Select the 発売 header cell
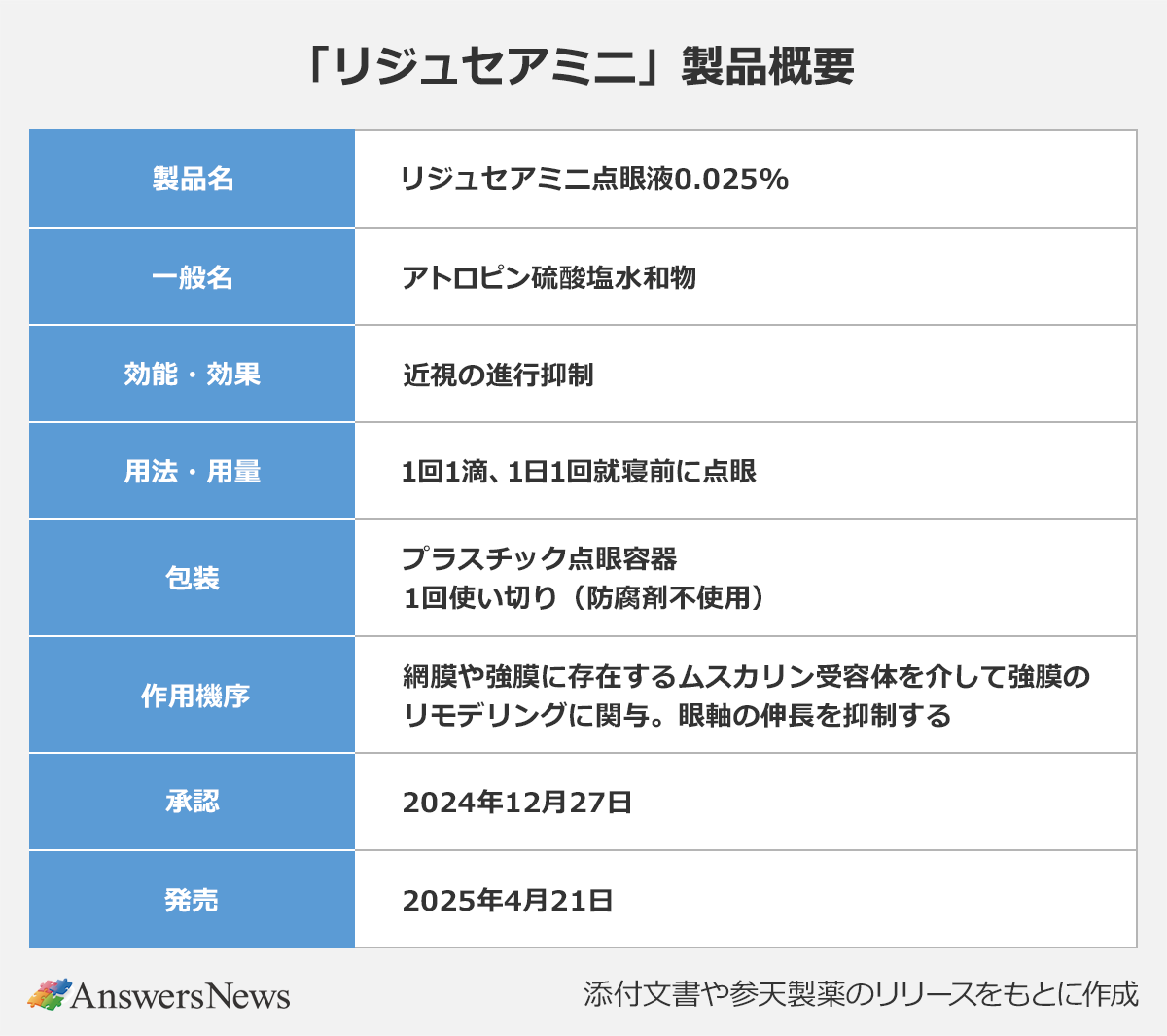The image size is (1167, 1036). (x=192, y=900)
